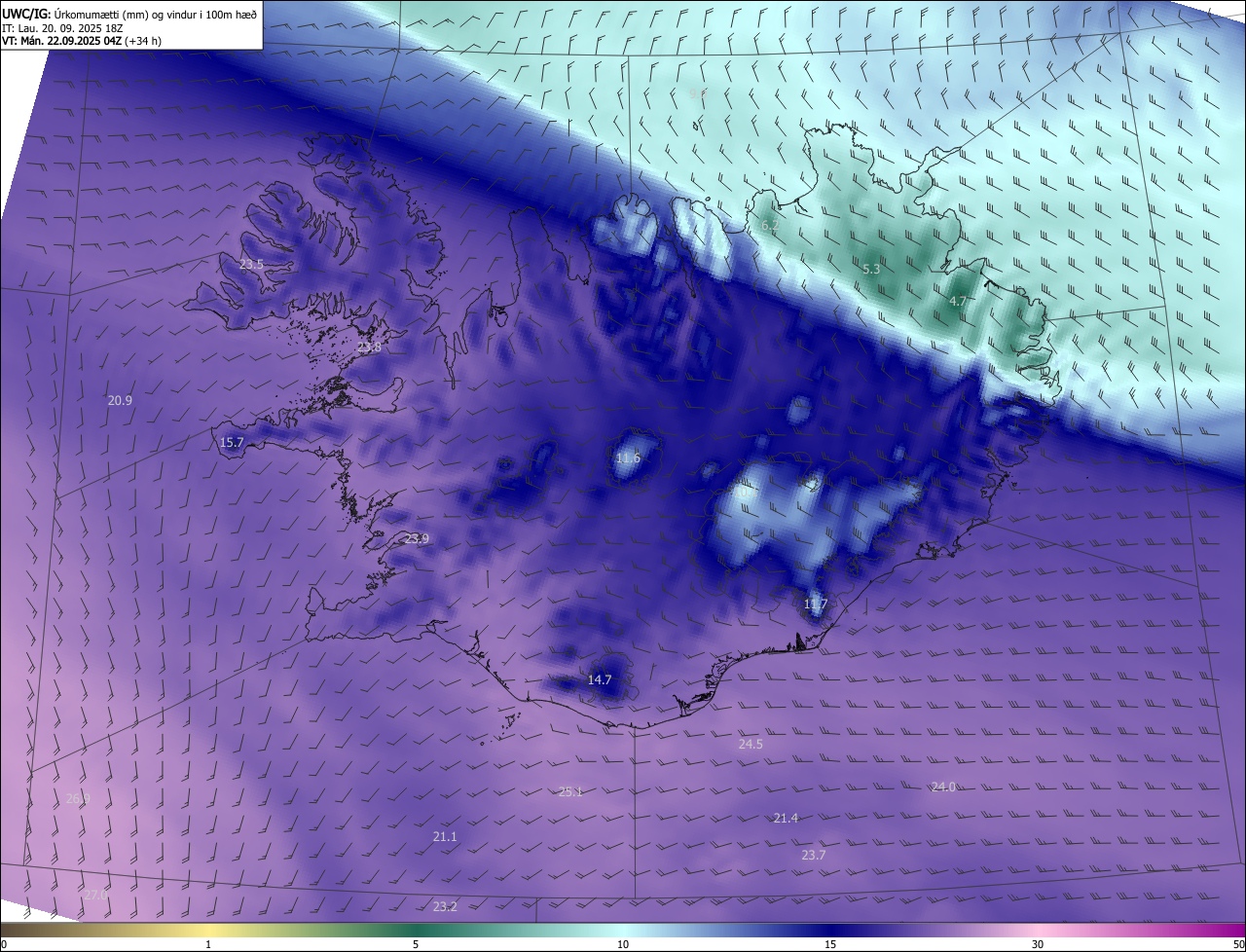Screen dimensions: 1246x952
Task: Click the 11.7 value label near the southeast coast
Action: pyautogui.click(x=816, y=604)
